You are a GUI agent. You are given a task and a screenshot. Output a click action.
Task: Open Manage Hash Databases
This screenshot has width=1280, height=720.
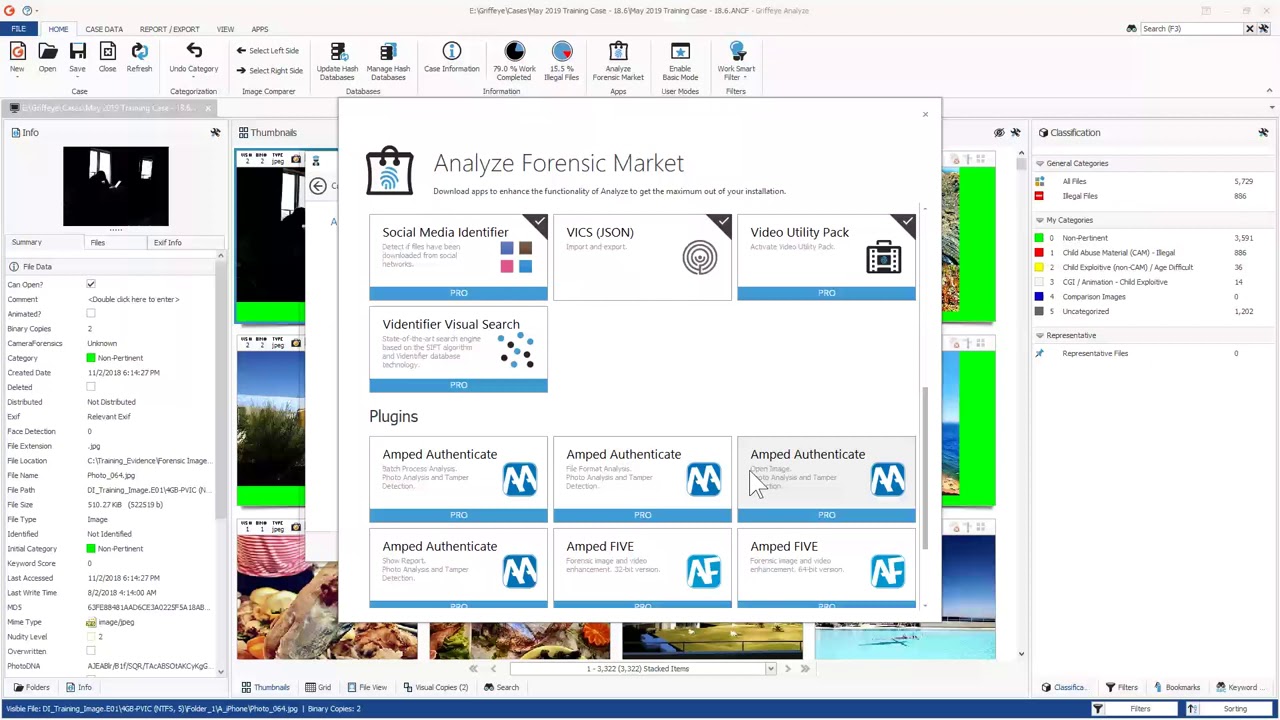388,61
